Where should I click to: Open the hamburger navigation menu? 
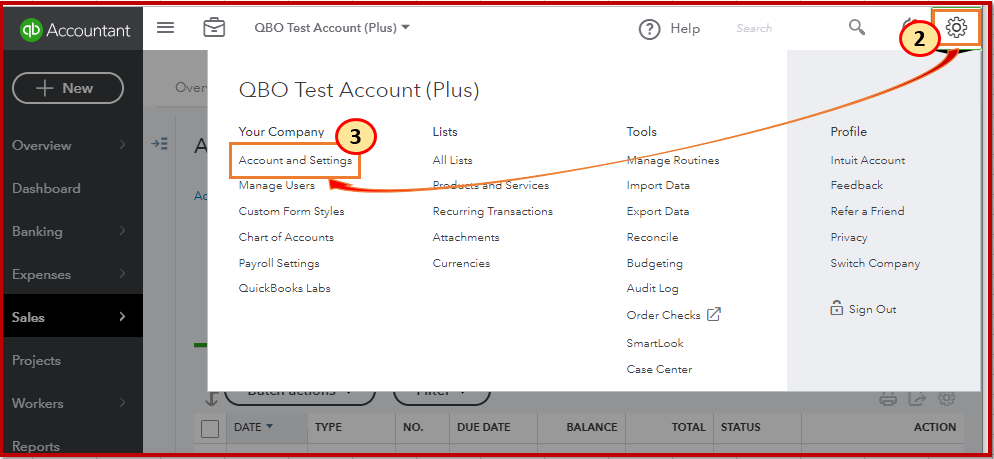click(166, 28)
